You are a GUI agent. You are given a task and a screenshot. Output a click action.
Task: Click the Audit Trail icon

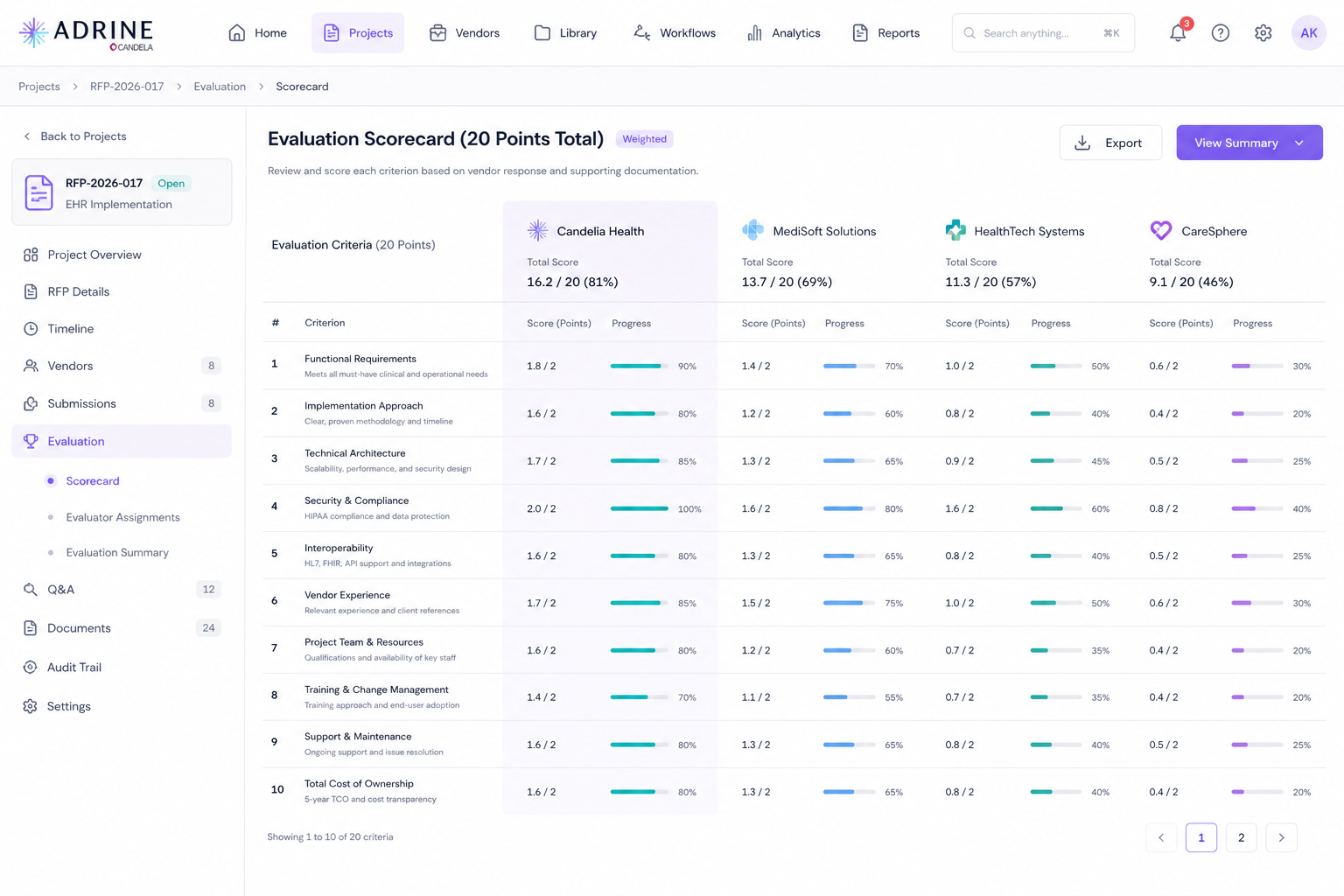(31, 667)
